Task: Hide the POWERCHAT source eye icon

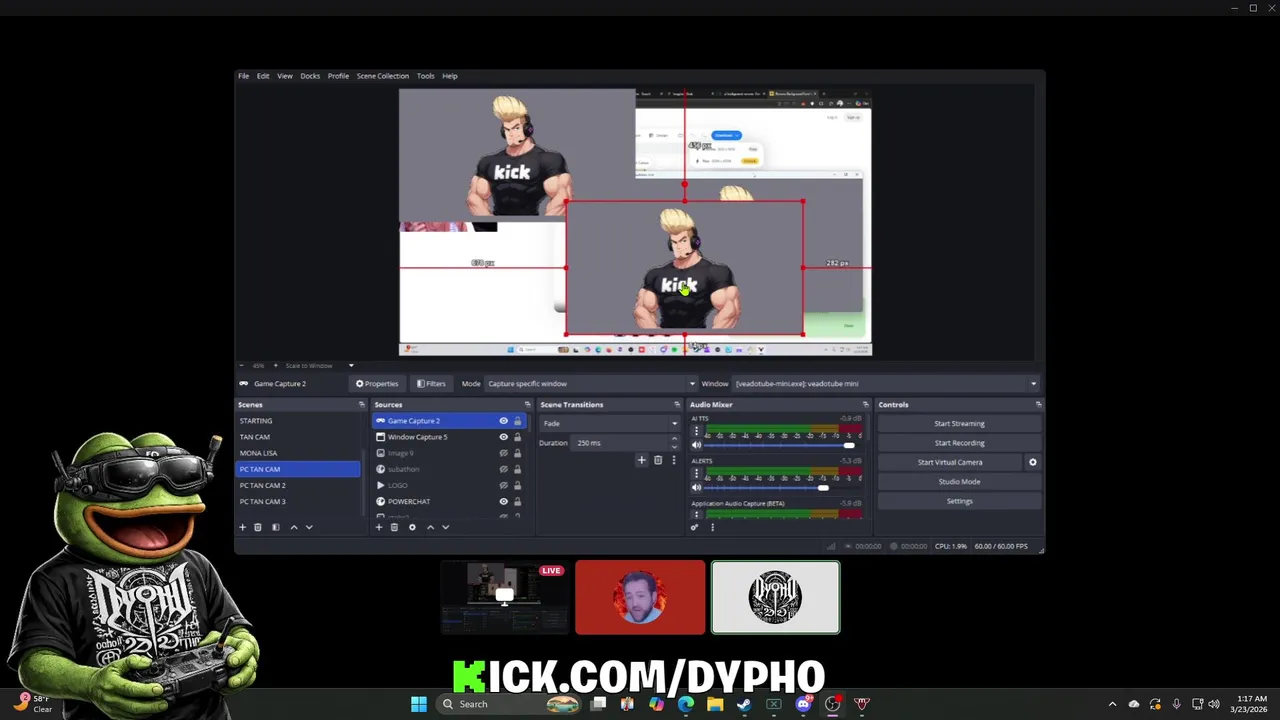Action: point(503,501)
